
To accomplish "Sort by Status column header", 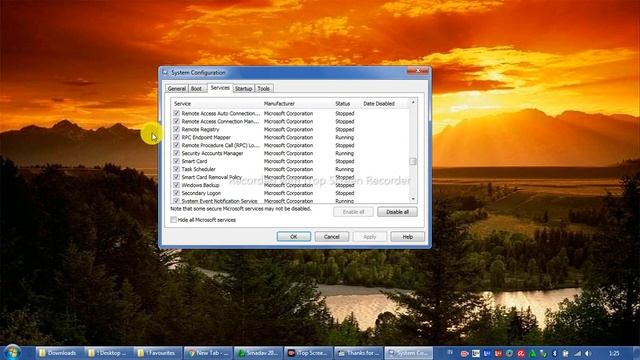I will click(x=347, y=104).
